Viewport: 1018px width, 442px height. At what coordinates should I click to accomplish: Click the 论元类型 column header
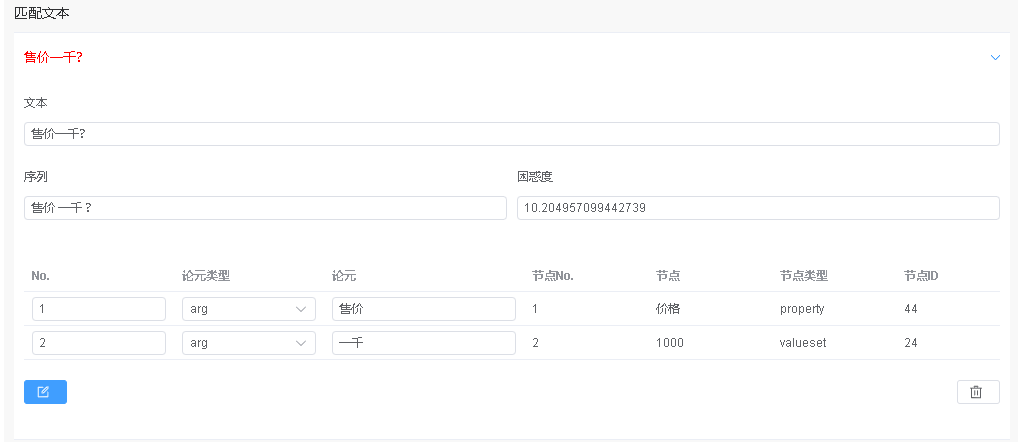coord(206,276)
